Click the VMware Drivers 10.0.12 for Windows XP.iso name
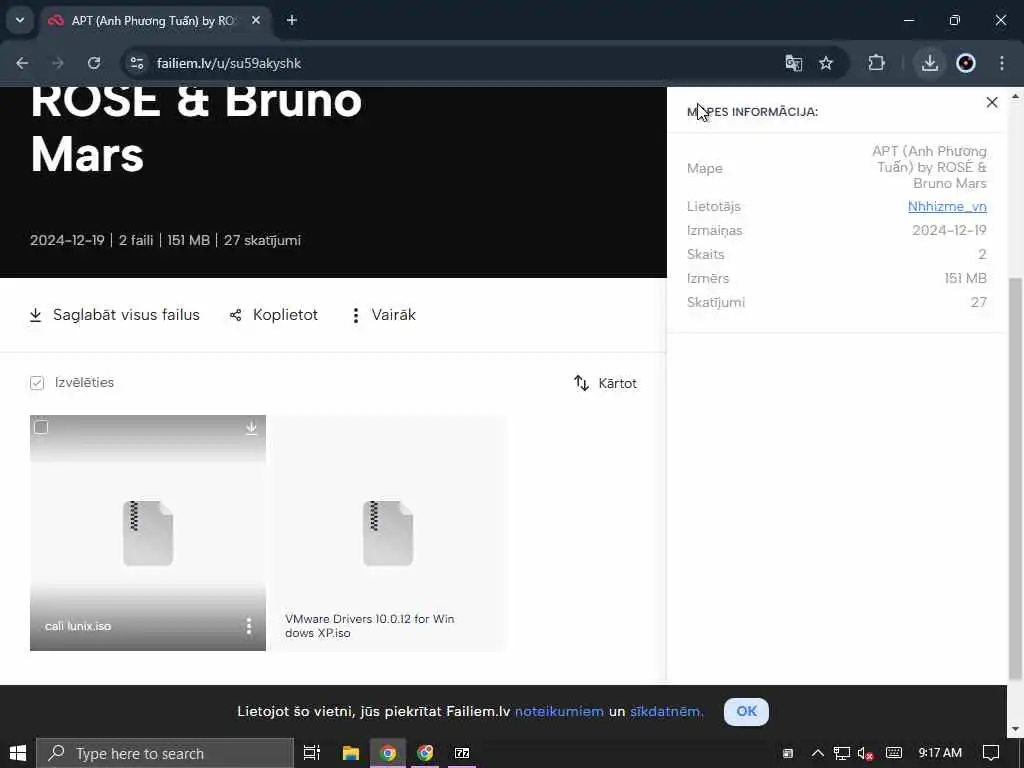Image resolution: width=1024 pixels, height=768 pixels. click(x=370, y=626)
